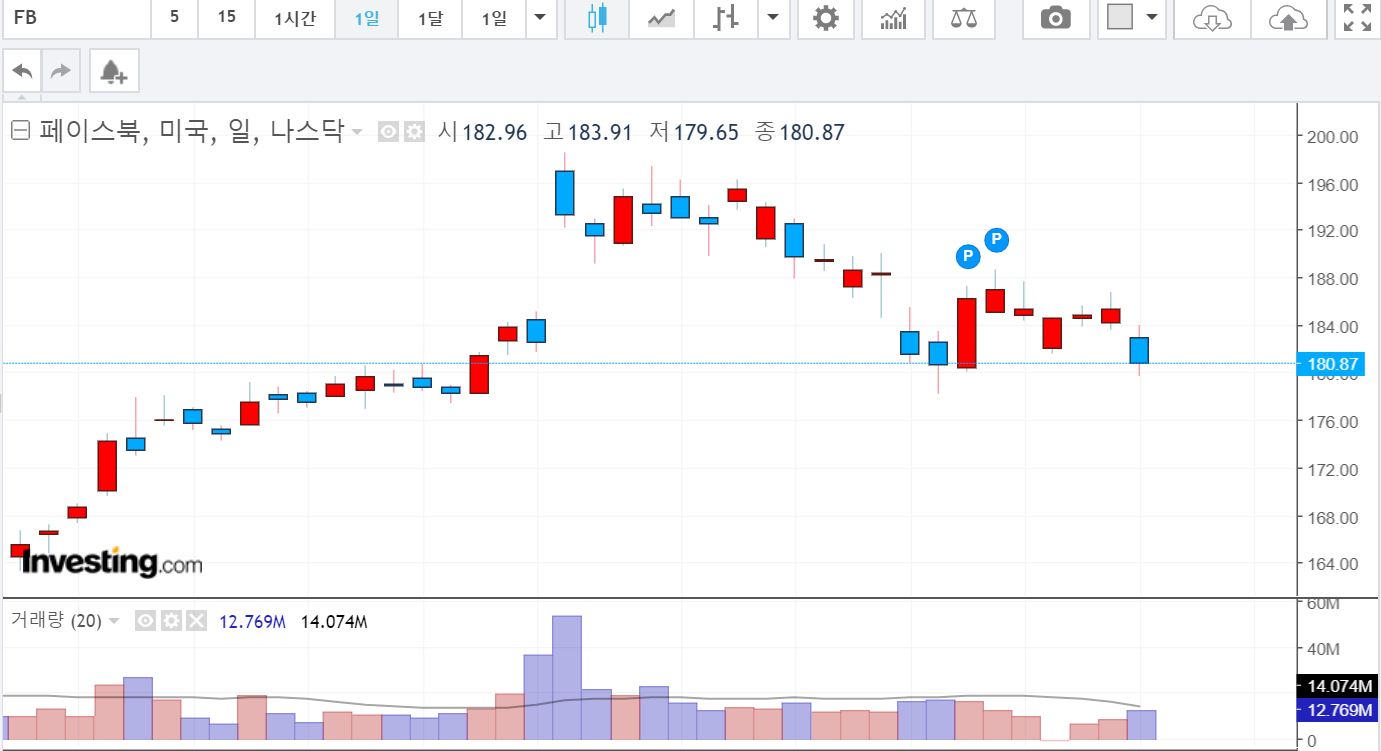Select the highlighted blue 1일 interval

pyautogui.click(x=366, y=18)
